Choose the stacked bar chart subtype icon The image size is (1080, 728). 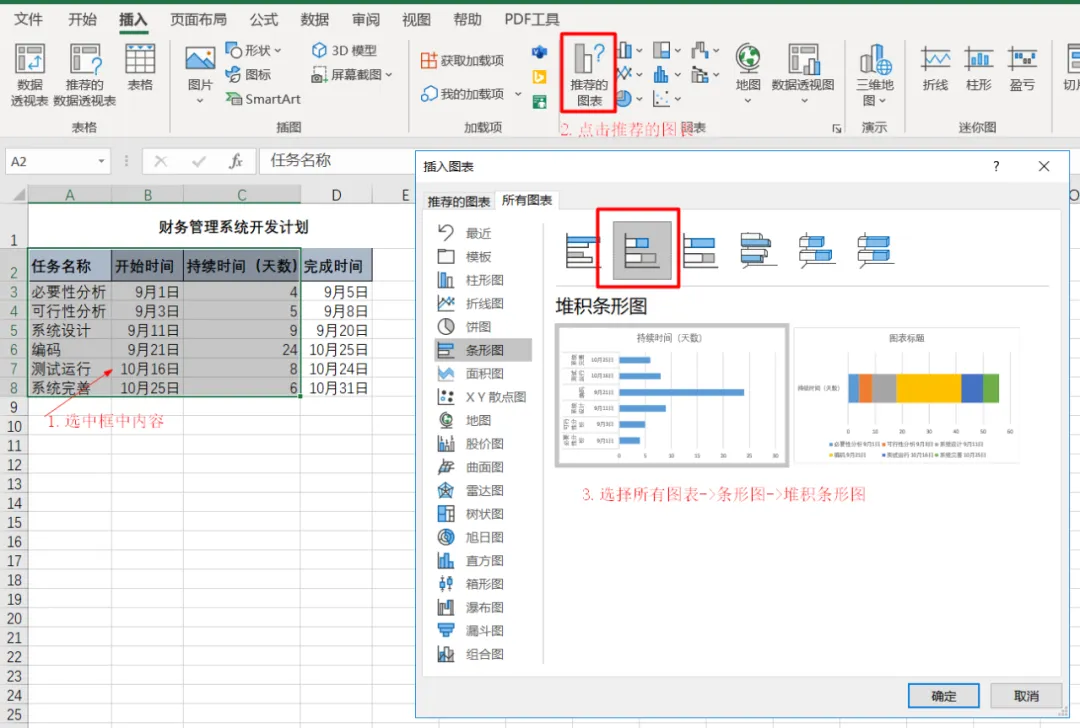[642, 250]
